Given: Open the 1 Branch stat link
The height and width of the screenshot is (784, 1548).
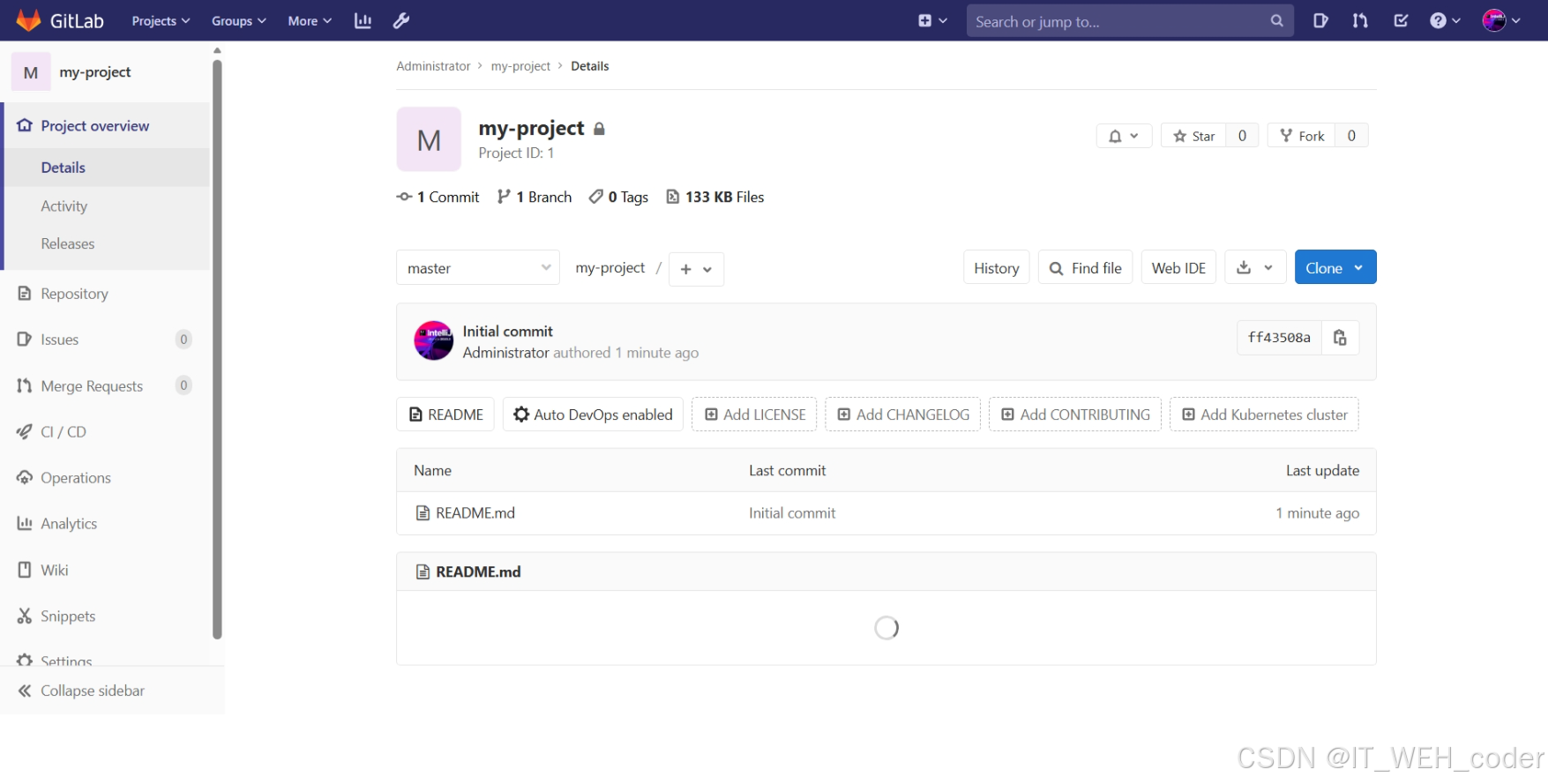Looking at the screenshot, I should pyautogui.click(x=535, y=198).
